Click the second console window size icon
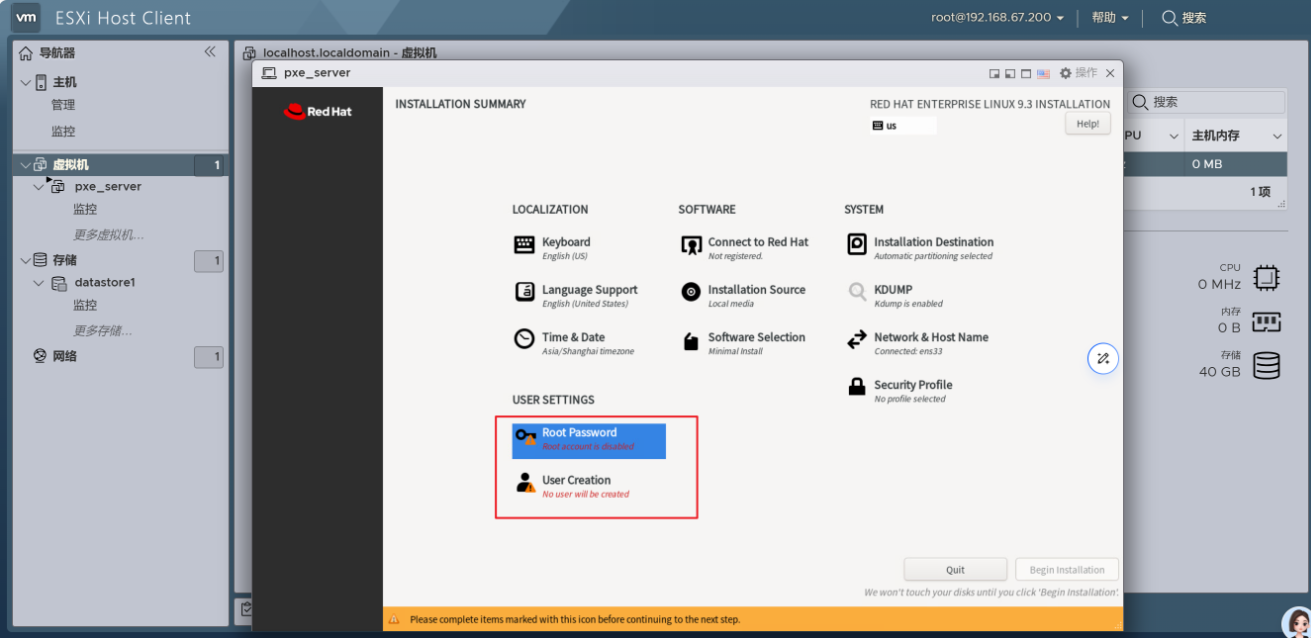1311x638 pixels. pyautogui.click(x=1010, y=74)
